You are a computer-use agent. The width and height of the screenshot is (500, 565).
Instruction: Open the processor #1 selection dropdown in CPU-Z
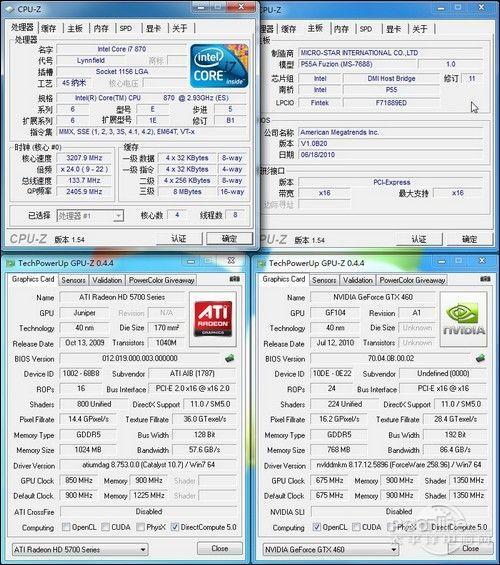click(x=90, y=216)
